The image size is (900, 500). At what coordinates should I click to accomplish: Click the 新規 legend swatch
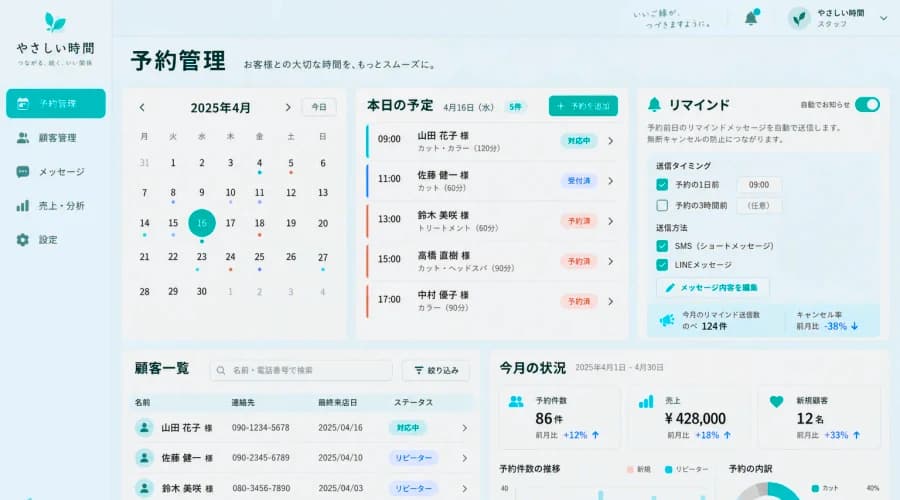[x=630, y=470]
